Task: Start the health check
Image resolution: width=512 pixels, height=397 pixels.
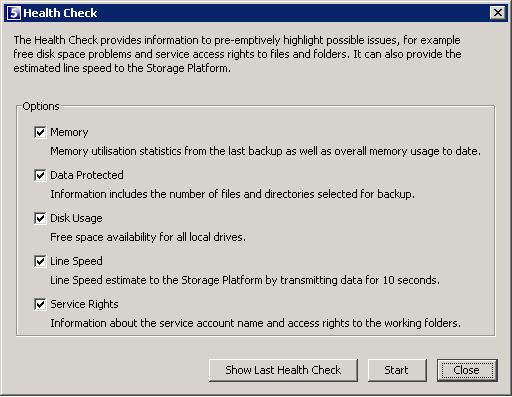Action: [x=397, y=370]
